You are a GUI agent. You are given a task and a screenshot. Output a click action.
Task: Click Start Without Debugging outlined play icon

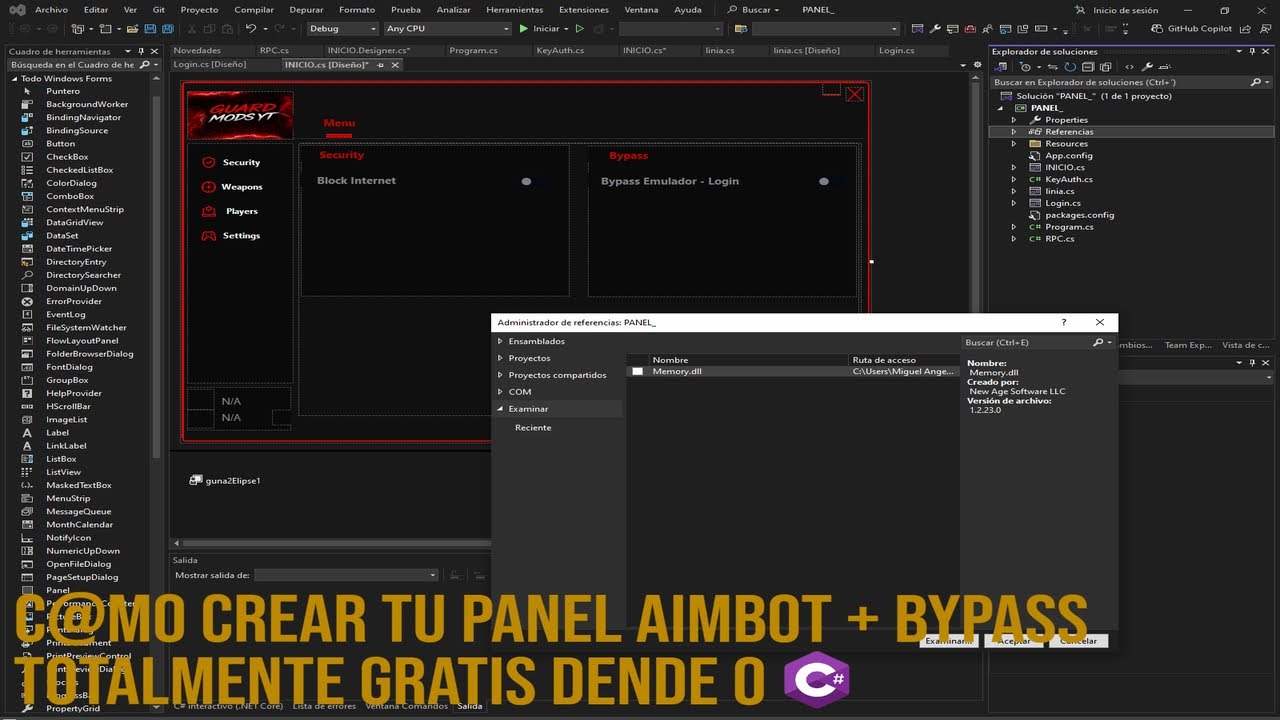point(579,29)
